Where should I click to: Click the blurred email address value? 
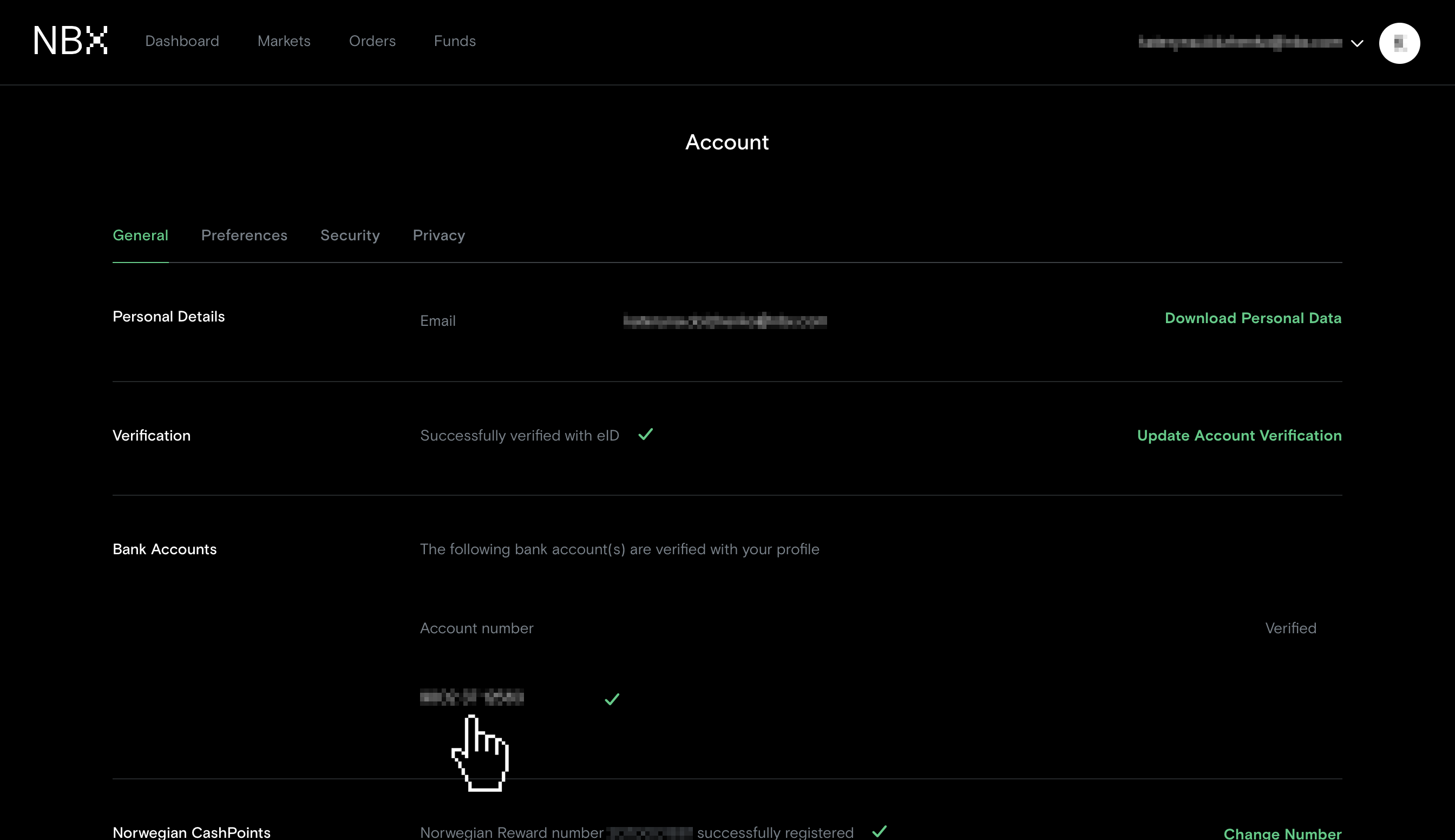[725, 321]
